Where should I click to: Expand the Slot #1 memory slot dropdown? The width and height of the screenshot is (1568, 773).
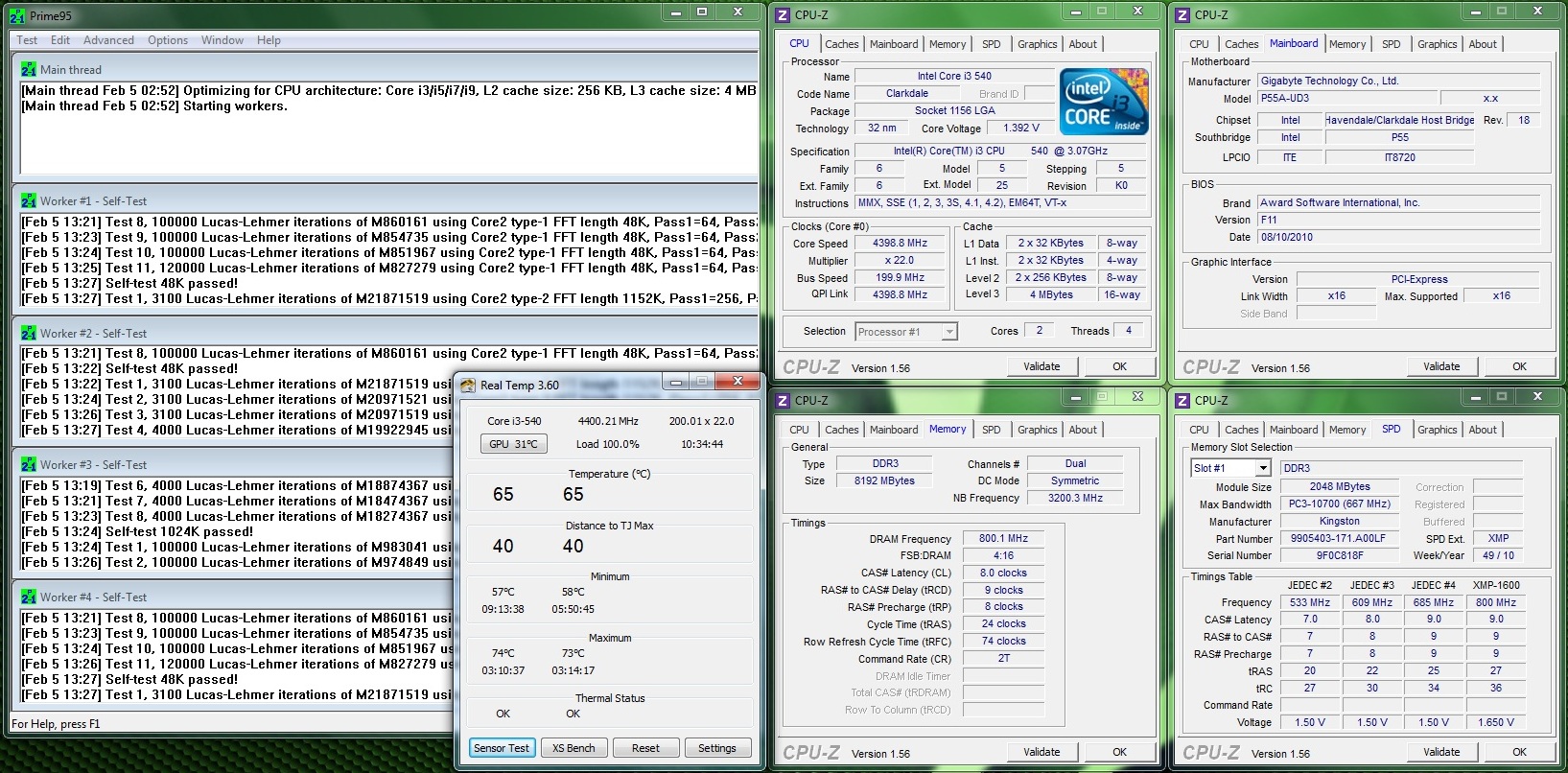pyautogui.click(x=1263, y=468)
